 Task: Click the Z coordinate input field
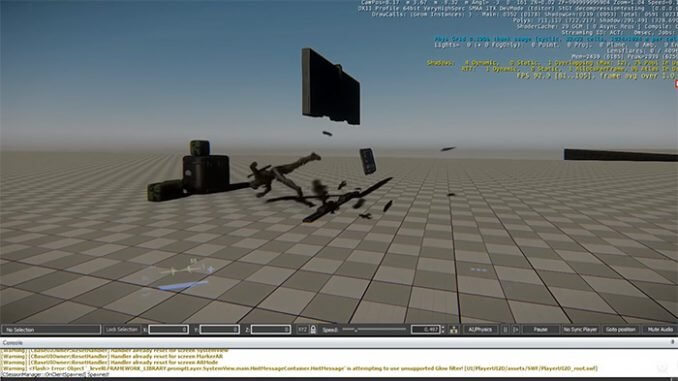(x=271, y=330)
